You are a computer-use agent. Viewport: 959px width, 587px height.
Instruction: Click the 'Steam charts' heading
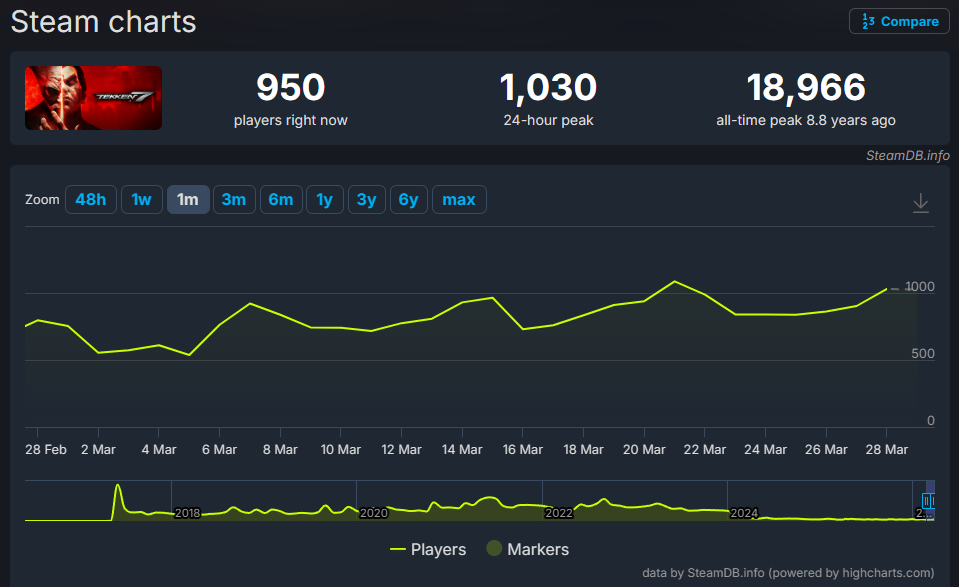point(103,22)
